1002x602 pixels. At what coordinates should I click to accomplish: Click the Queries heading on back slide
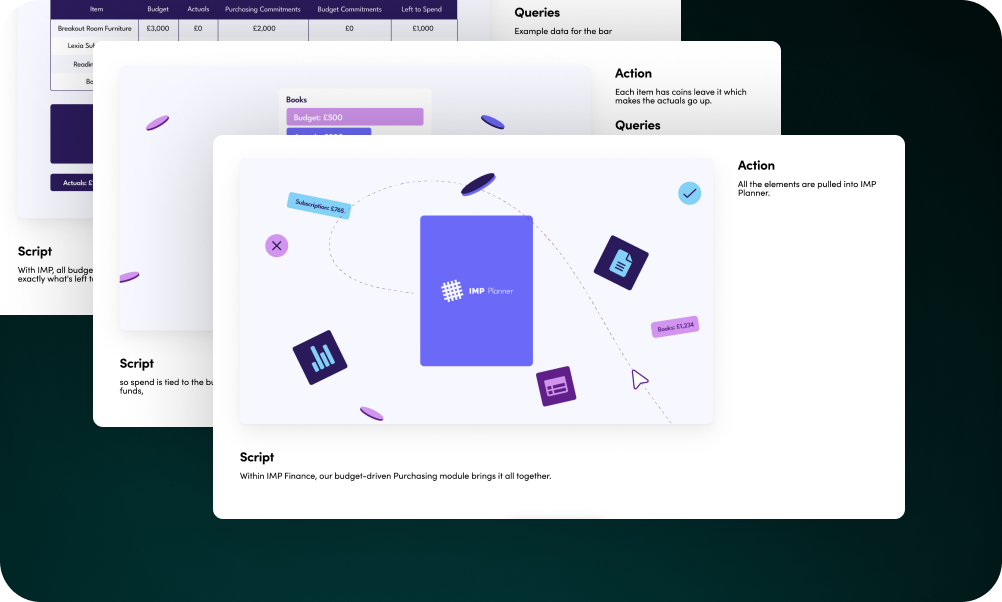[537, 13]
